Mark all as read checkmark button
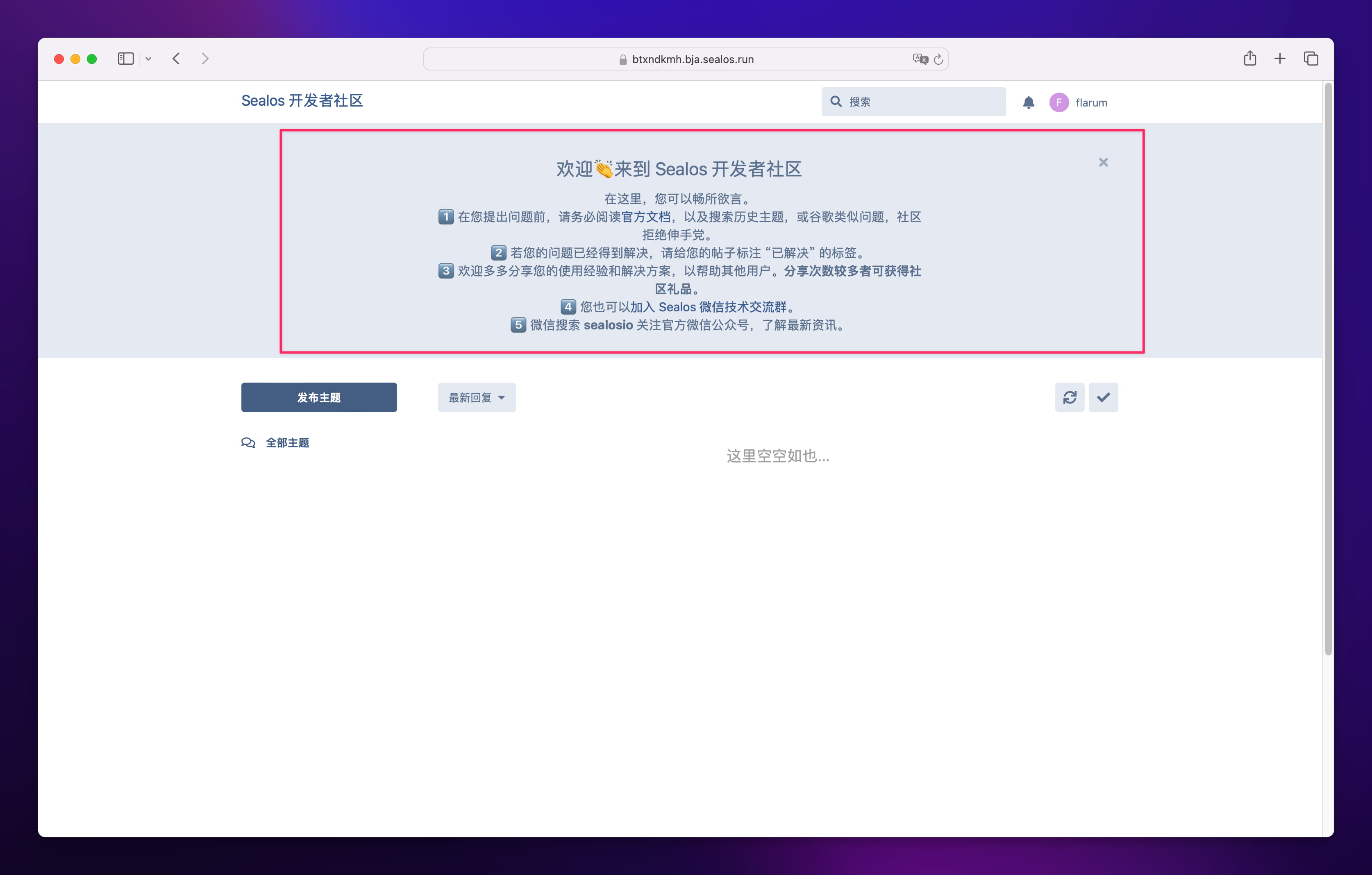The height and width of the screenshot is (875, 1372). point(1103,397)
